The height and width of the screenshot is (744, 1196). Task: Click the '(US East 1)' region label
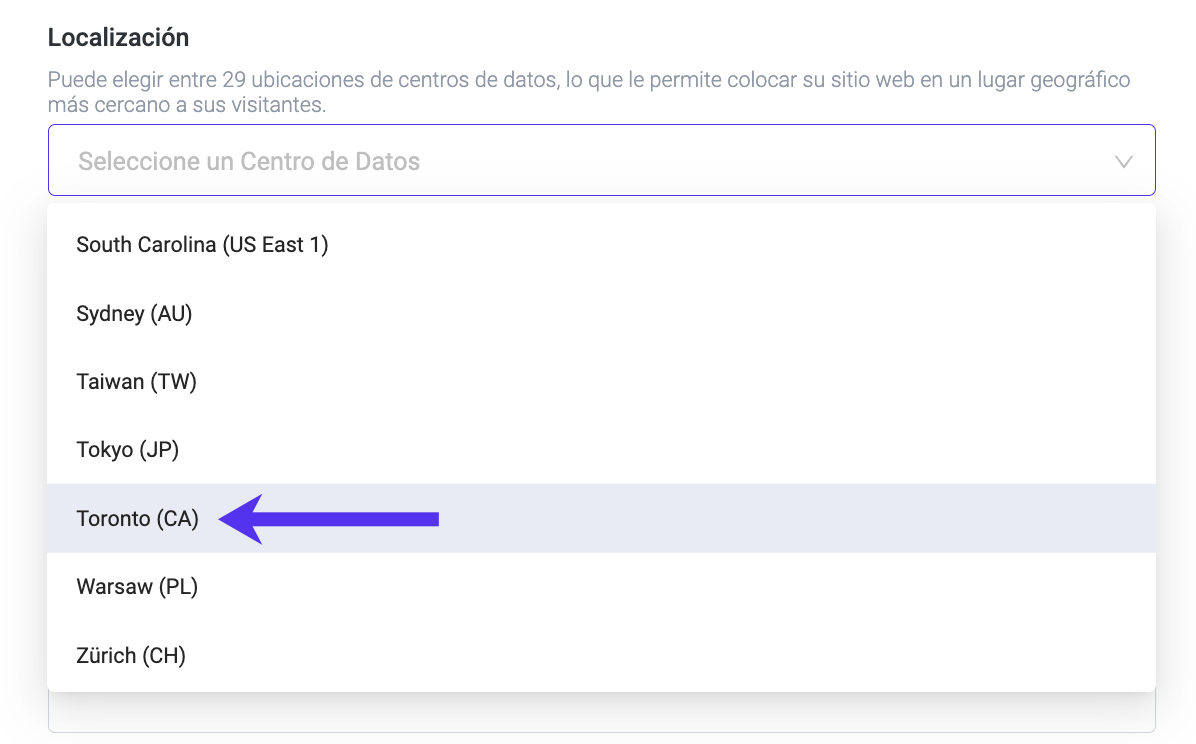pyautogui.click(x=275, y=245)
